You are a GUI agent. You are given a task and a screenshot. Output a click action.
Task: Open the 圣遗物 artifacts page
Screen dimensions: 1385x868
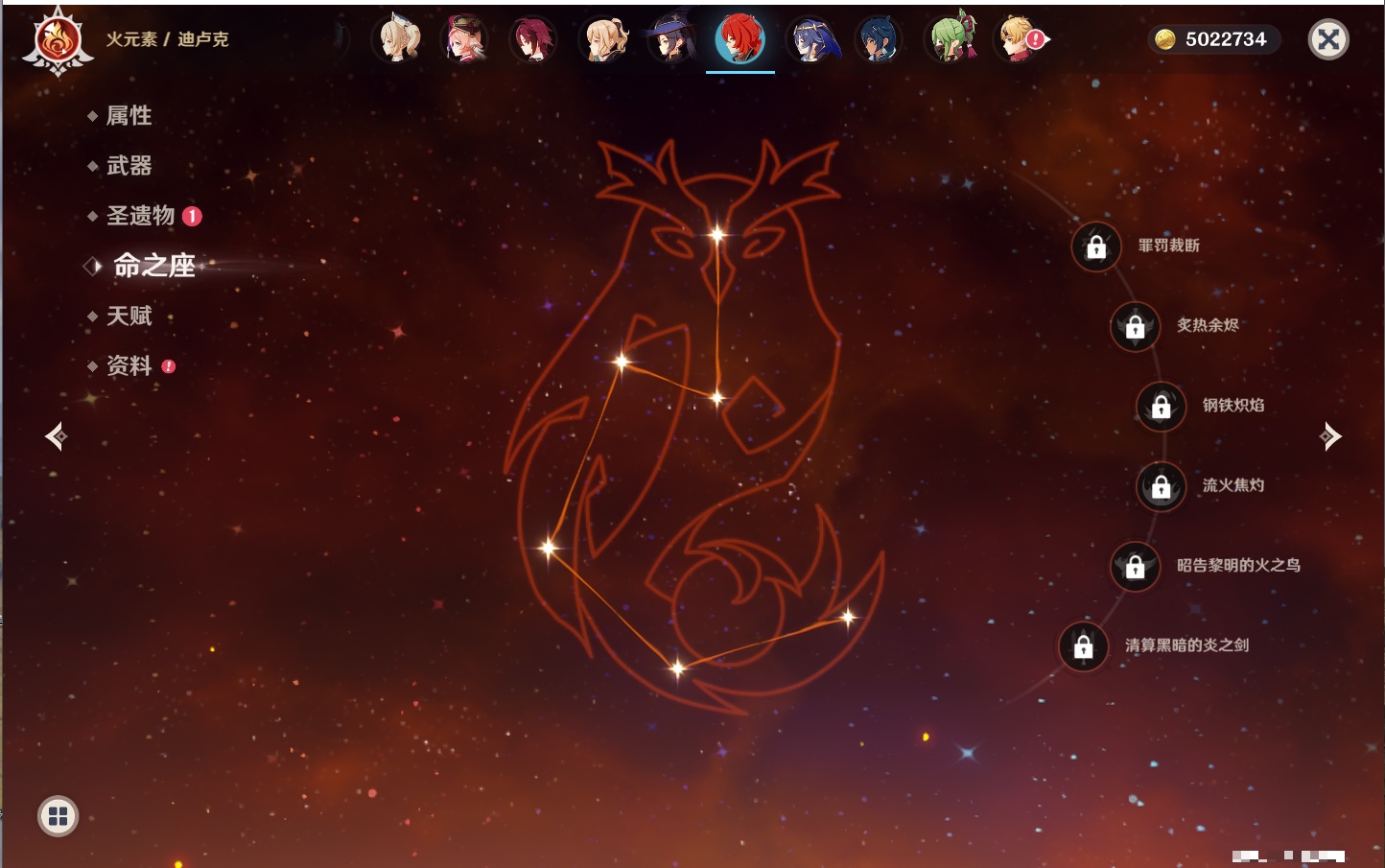tap(141, 216)
